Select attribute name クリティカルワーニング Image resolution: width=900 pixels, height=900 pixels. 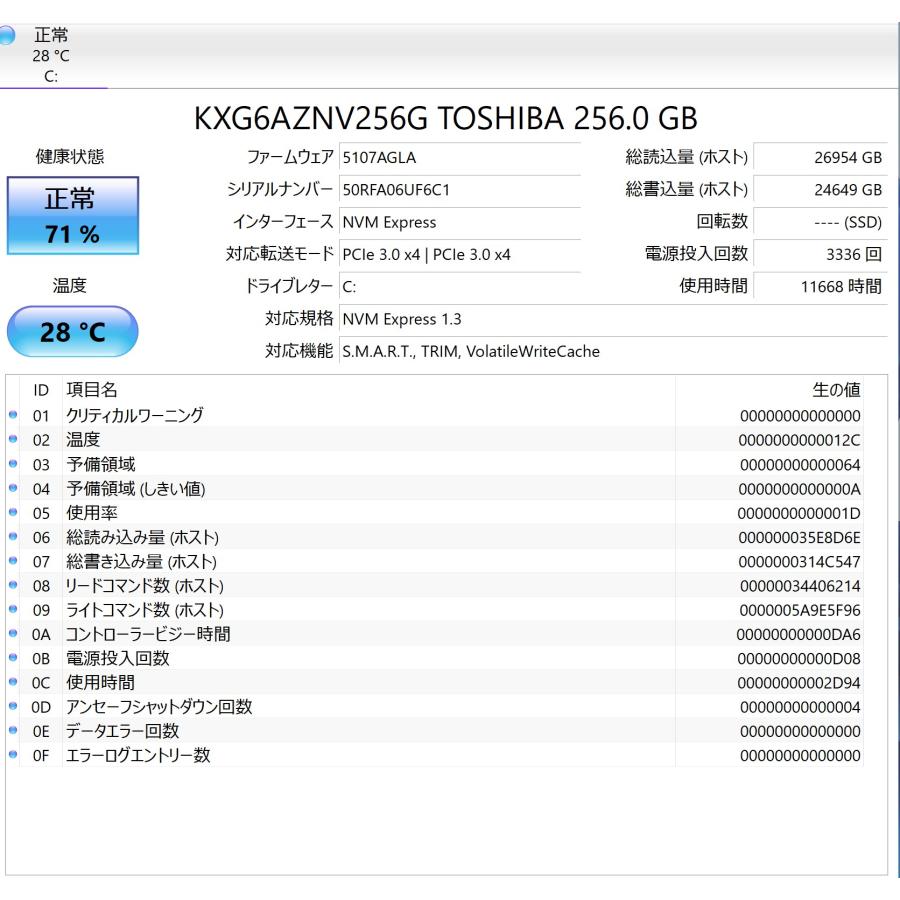pos(134,415)
